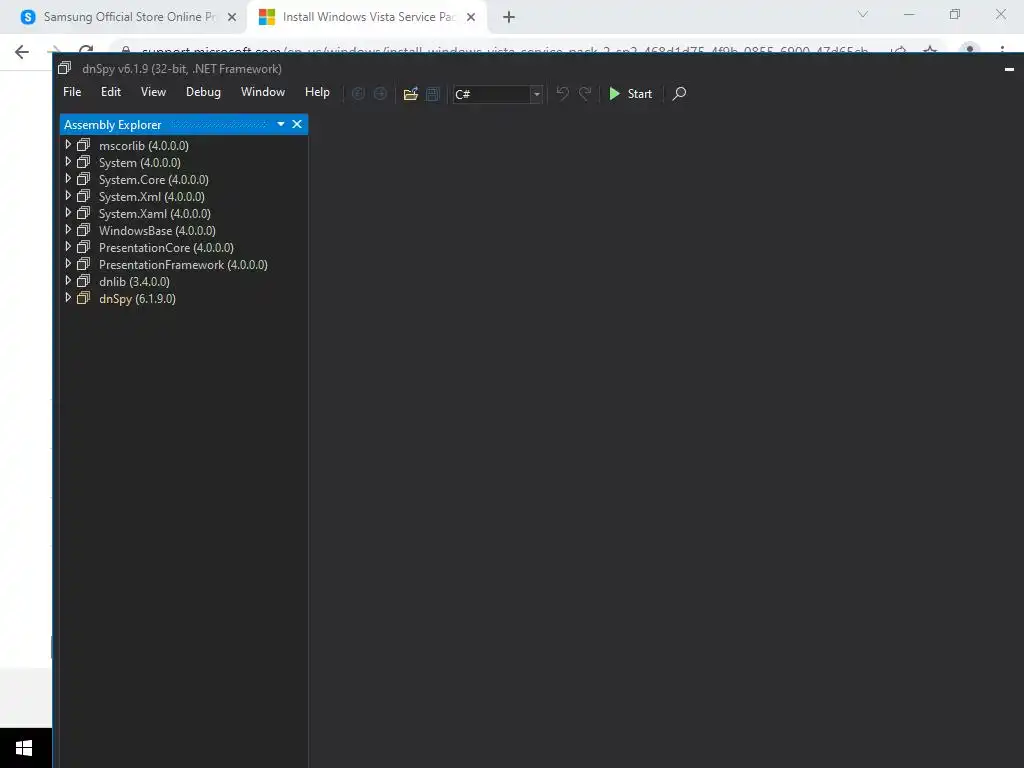Open browser tab search chevron

863,14
